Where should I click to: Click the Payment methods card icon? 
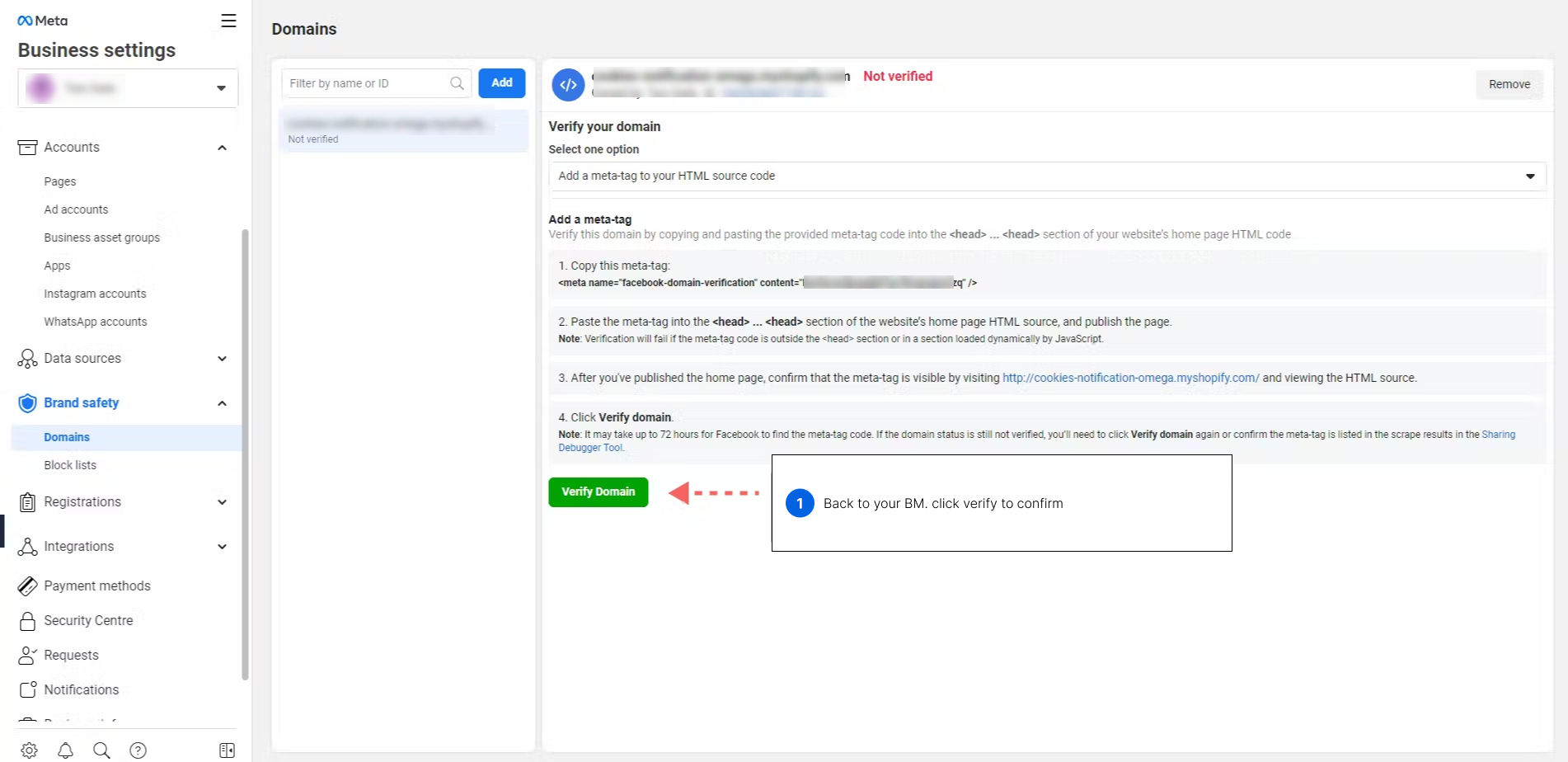click(27, 586)
